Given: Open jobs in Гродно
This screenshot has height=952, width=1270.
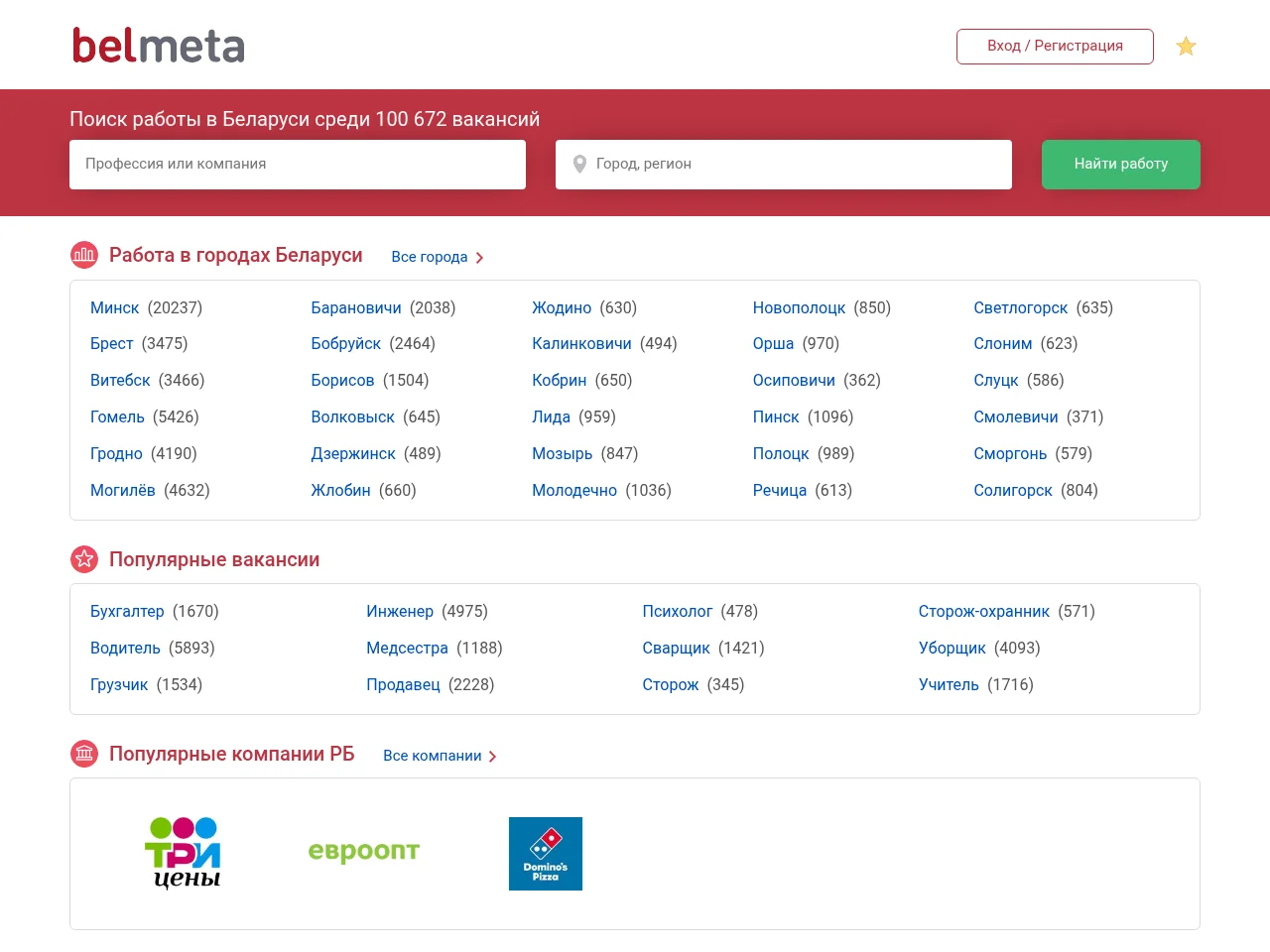Looking at the screenshot, I should click(x=116, y=453).
